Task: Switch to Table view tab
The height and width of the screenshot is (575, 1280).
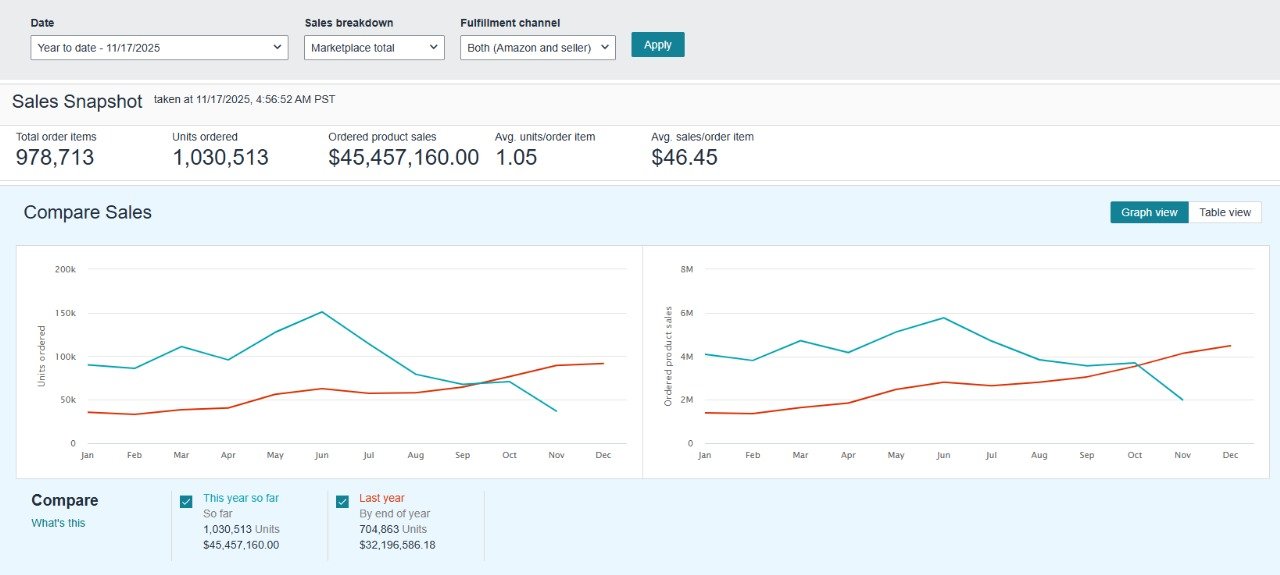Action: click(1225, 212)
